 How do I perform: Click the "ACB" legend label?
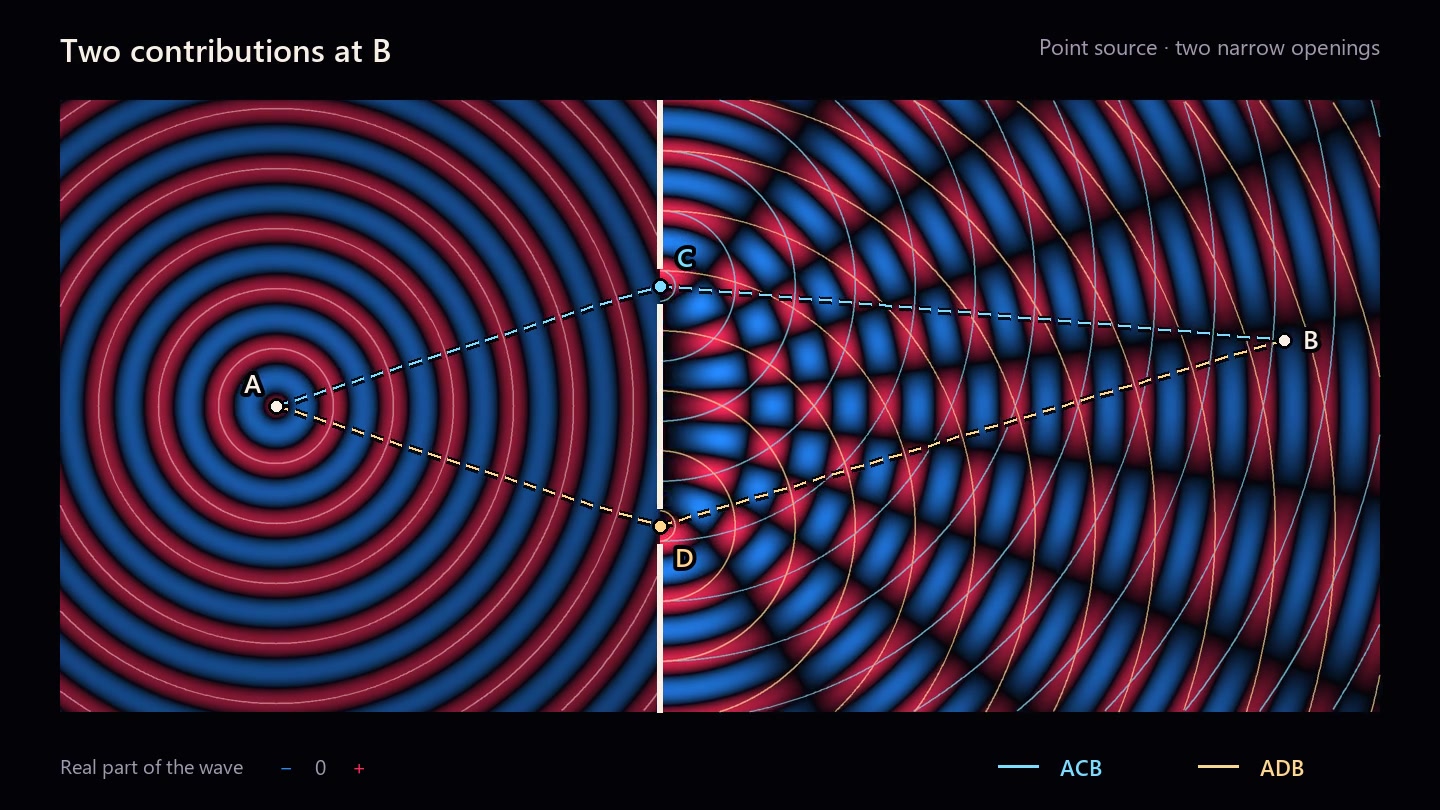click(1081, 768)
